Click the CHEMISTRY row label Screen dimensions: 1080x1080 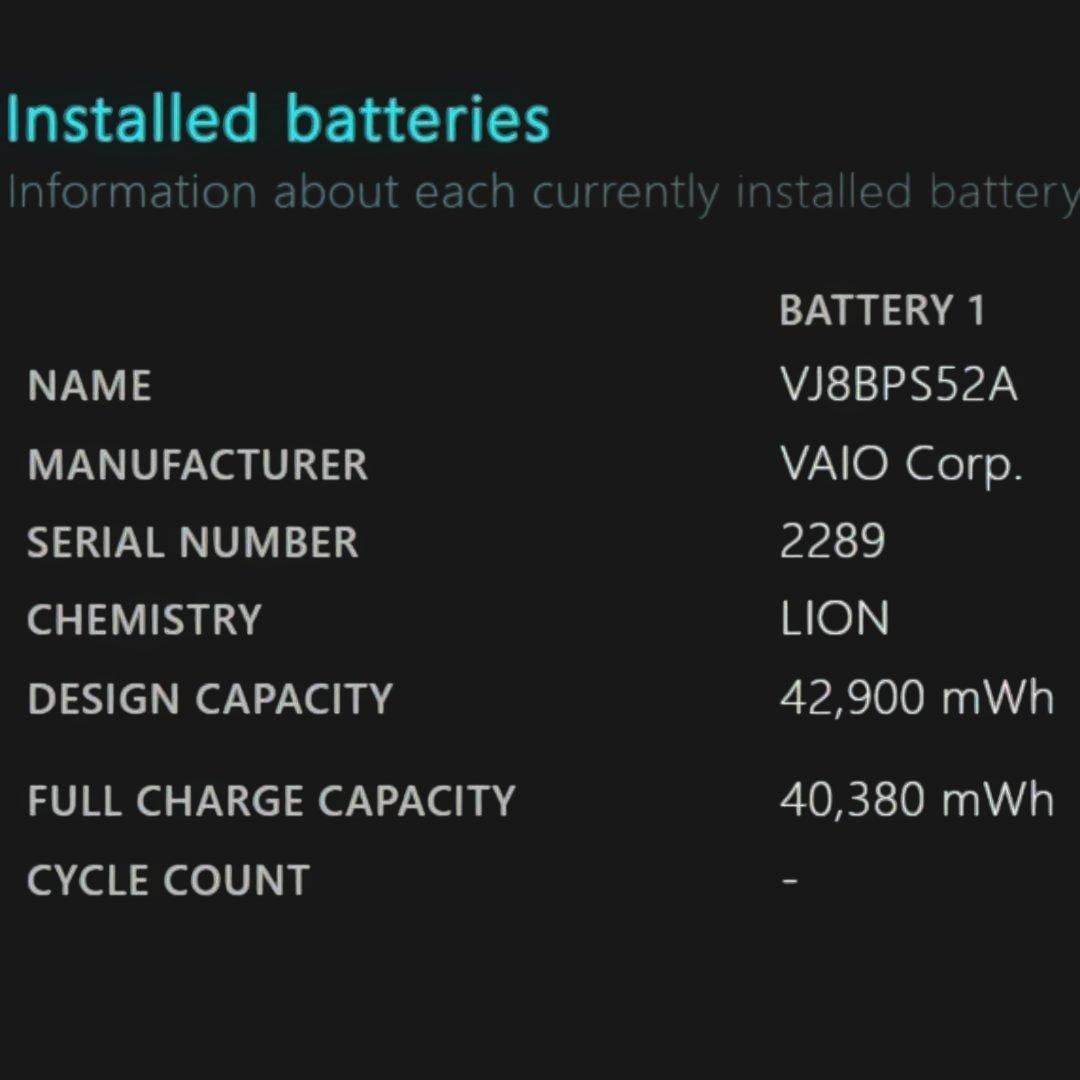(x=144, y=621)
